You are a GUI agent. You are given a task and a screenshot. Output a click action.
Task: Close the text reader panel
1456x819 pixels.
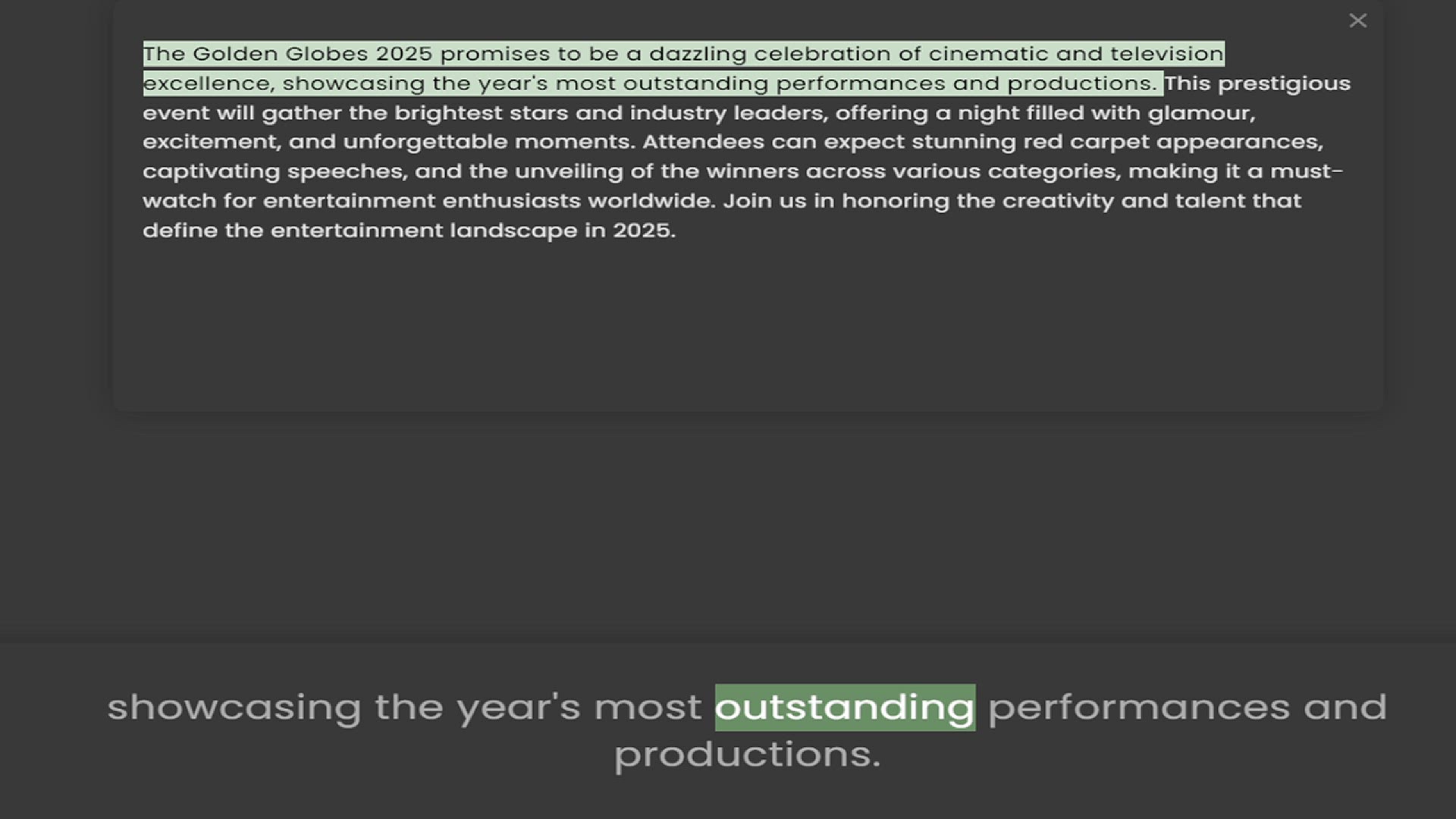click(x=1357, y=21)
